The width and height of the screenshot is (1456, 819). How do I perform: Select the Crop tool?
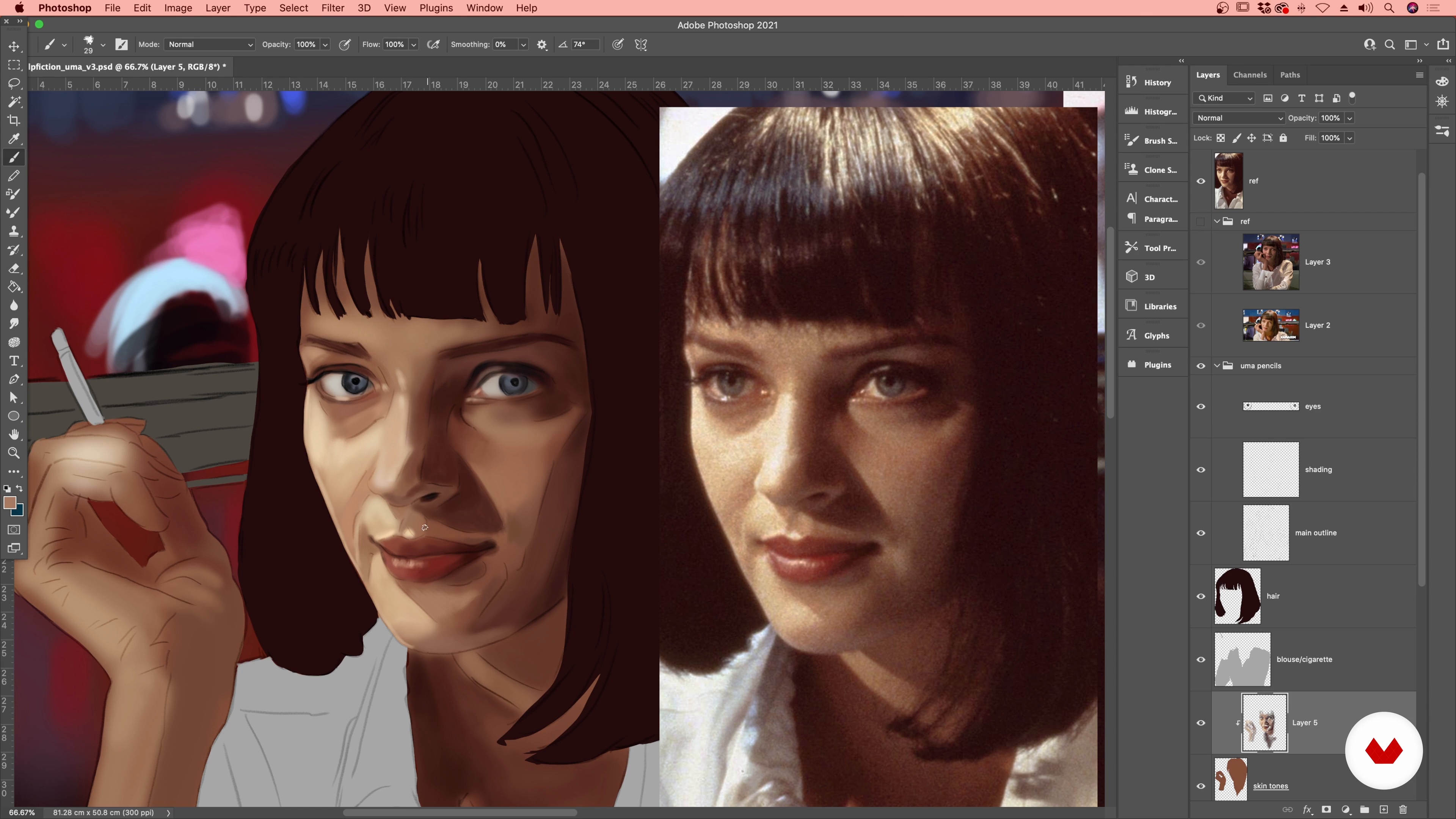[x=14, y=121]
